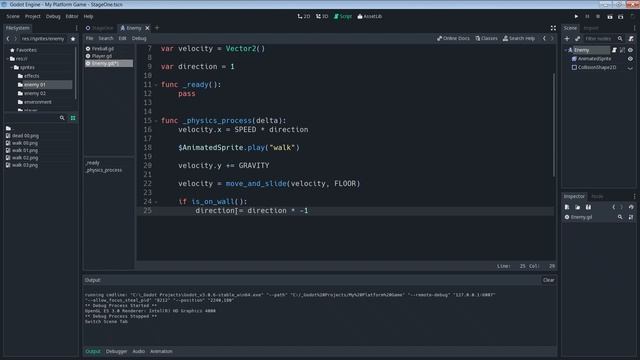Collapse the _physics_process function fold arrow

pyautogui.click(x=156, y=121)
